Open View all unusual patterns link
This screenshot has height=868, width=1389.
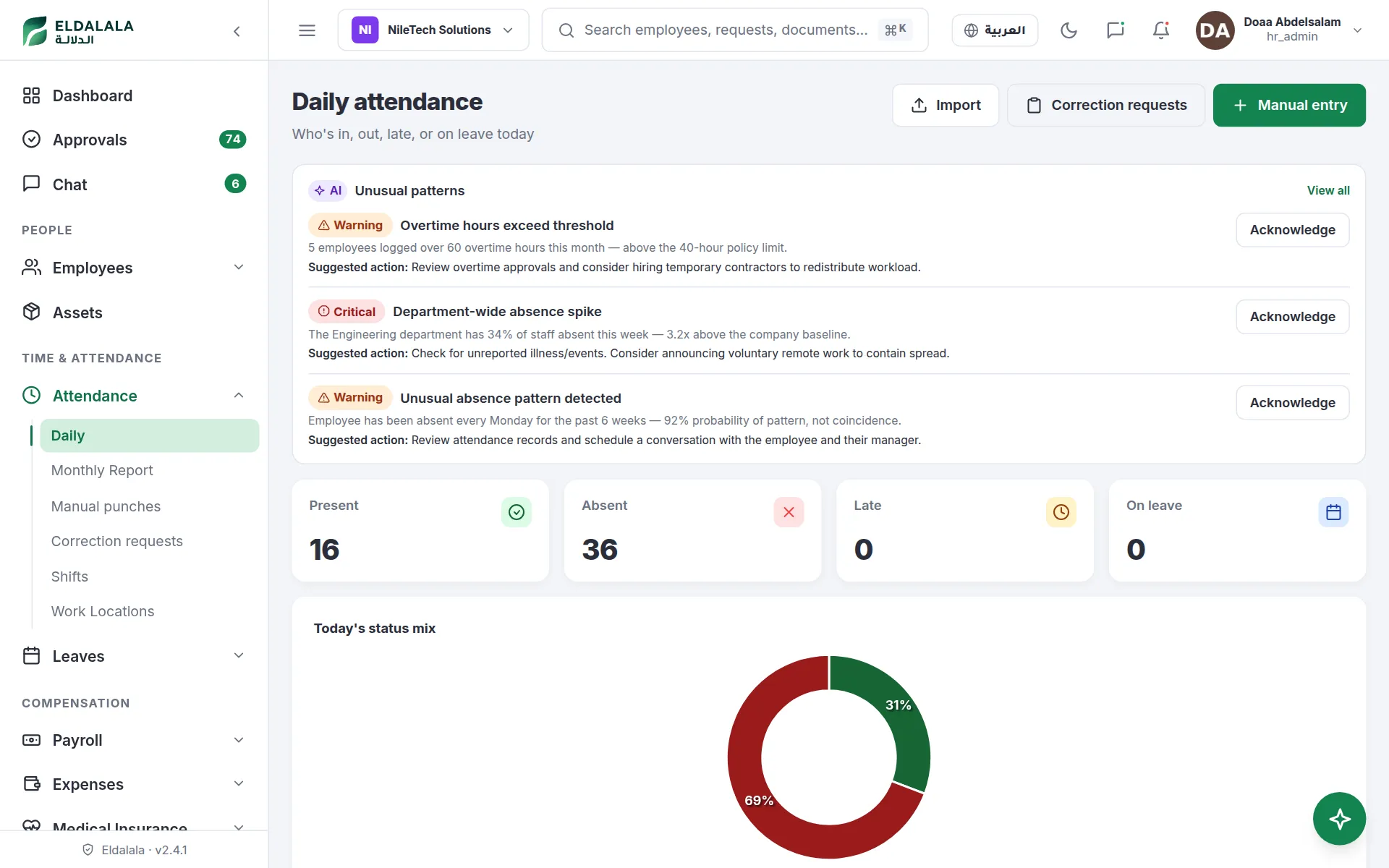1328,190
